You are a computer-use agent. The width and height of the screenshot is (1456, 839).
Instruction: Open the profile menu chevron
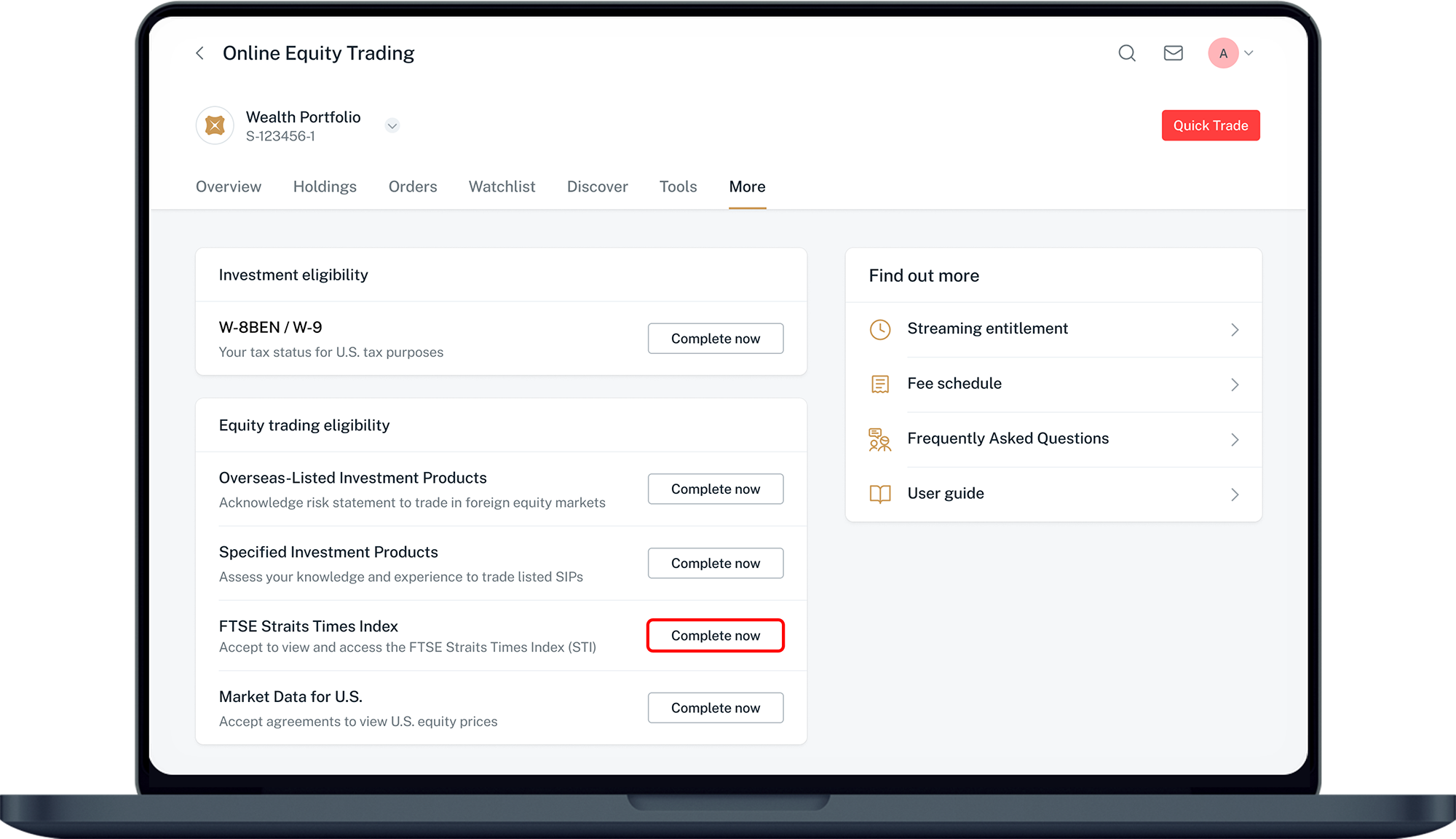[1249, 53]
